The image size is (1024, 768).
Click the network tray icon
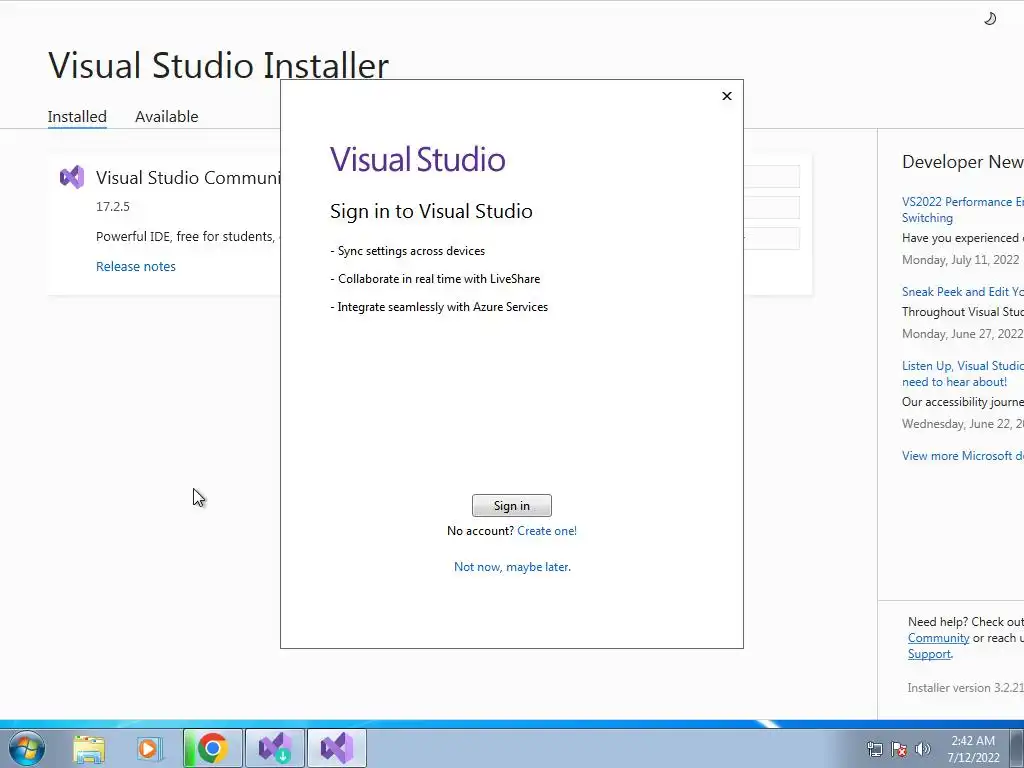[874, 749]
